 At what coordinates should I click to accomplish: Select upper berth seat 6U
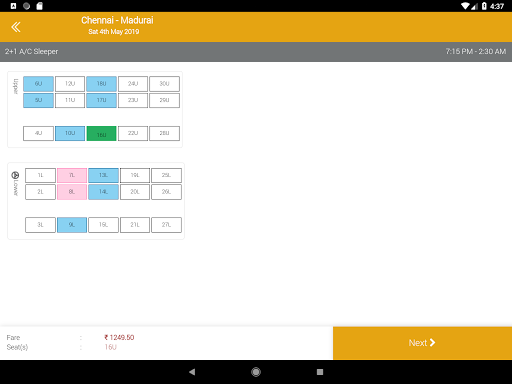(x=38, y=84)
